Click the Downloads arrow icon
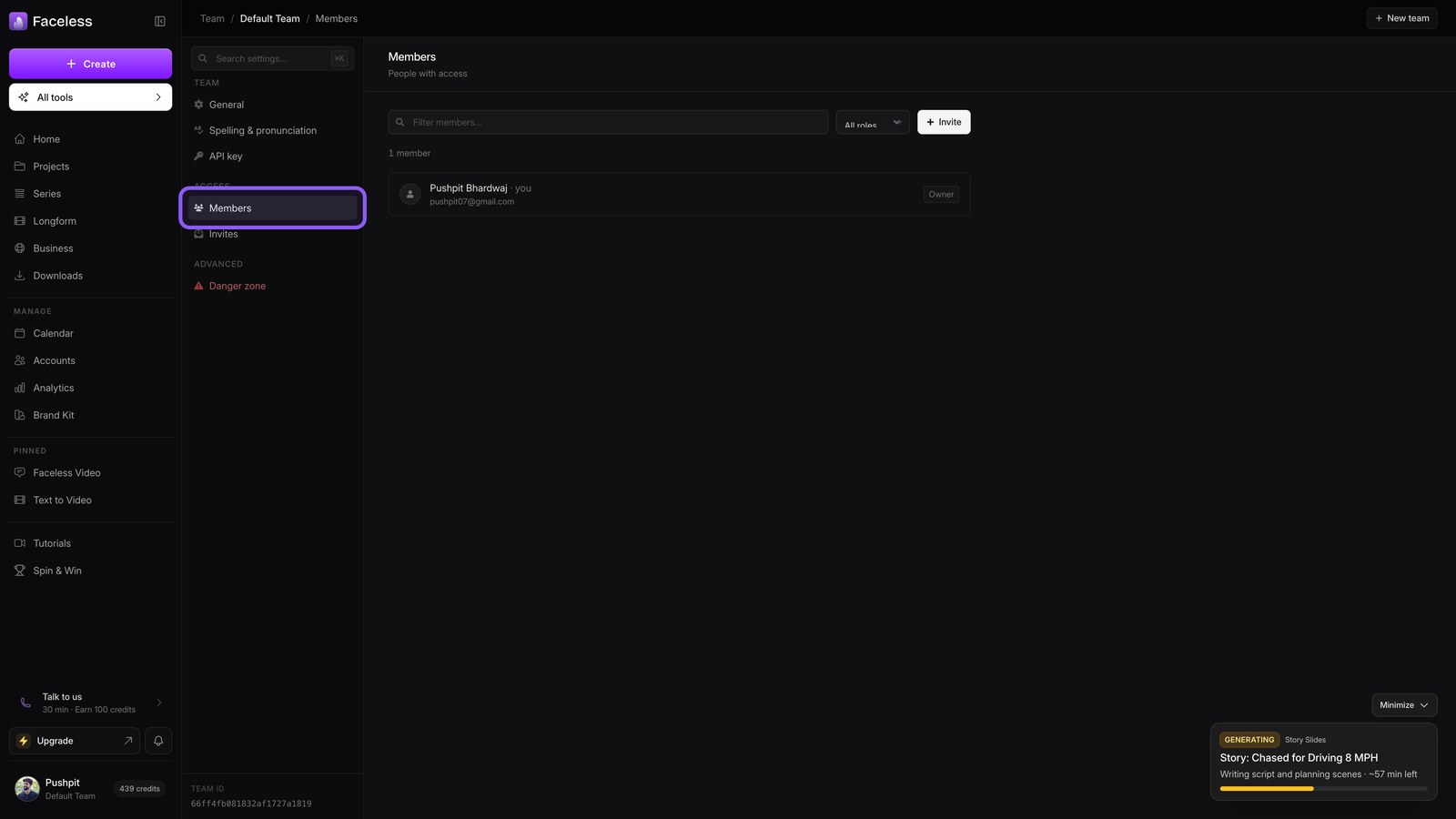The height and width of the screenshot is (819, 1456). 20,276
